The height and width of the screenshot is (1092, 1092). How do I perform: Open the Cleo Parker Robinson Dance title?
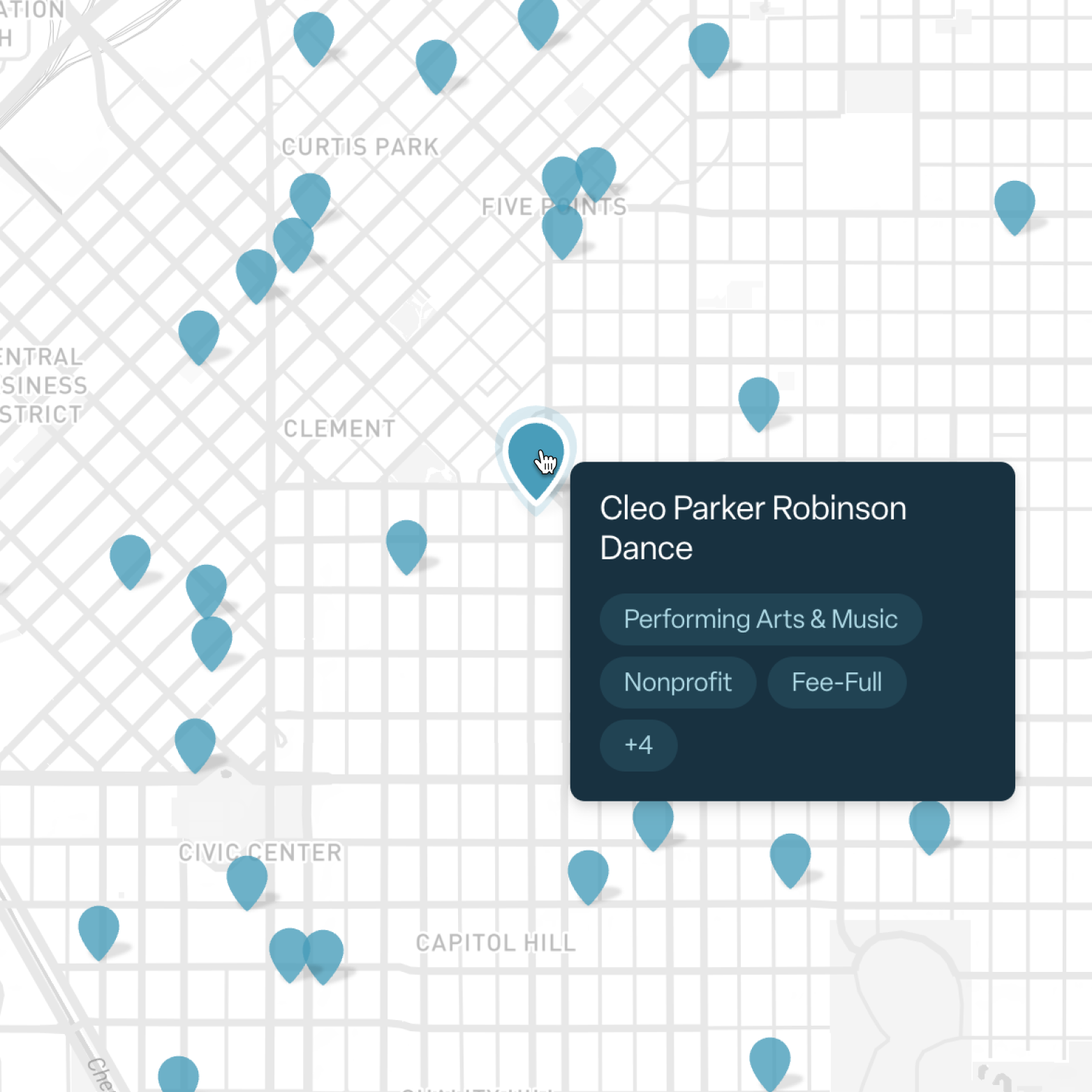(x=753, y=528)
